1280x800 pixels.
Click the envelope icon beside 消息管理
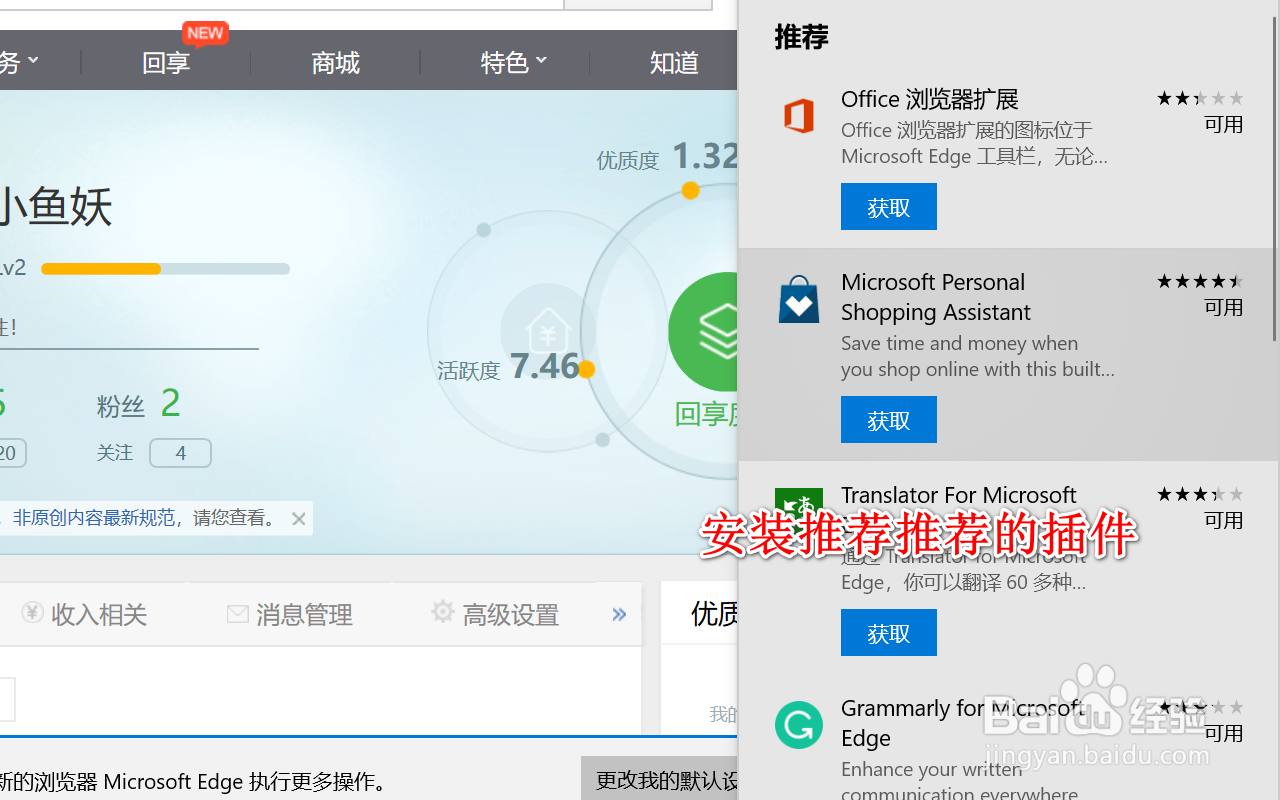pos(238,614)
